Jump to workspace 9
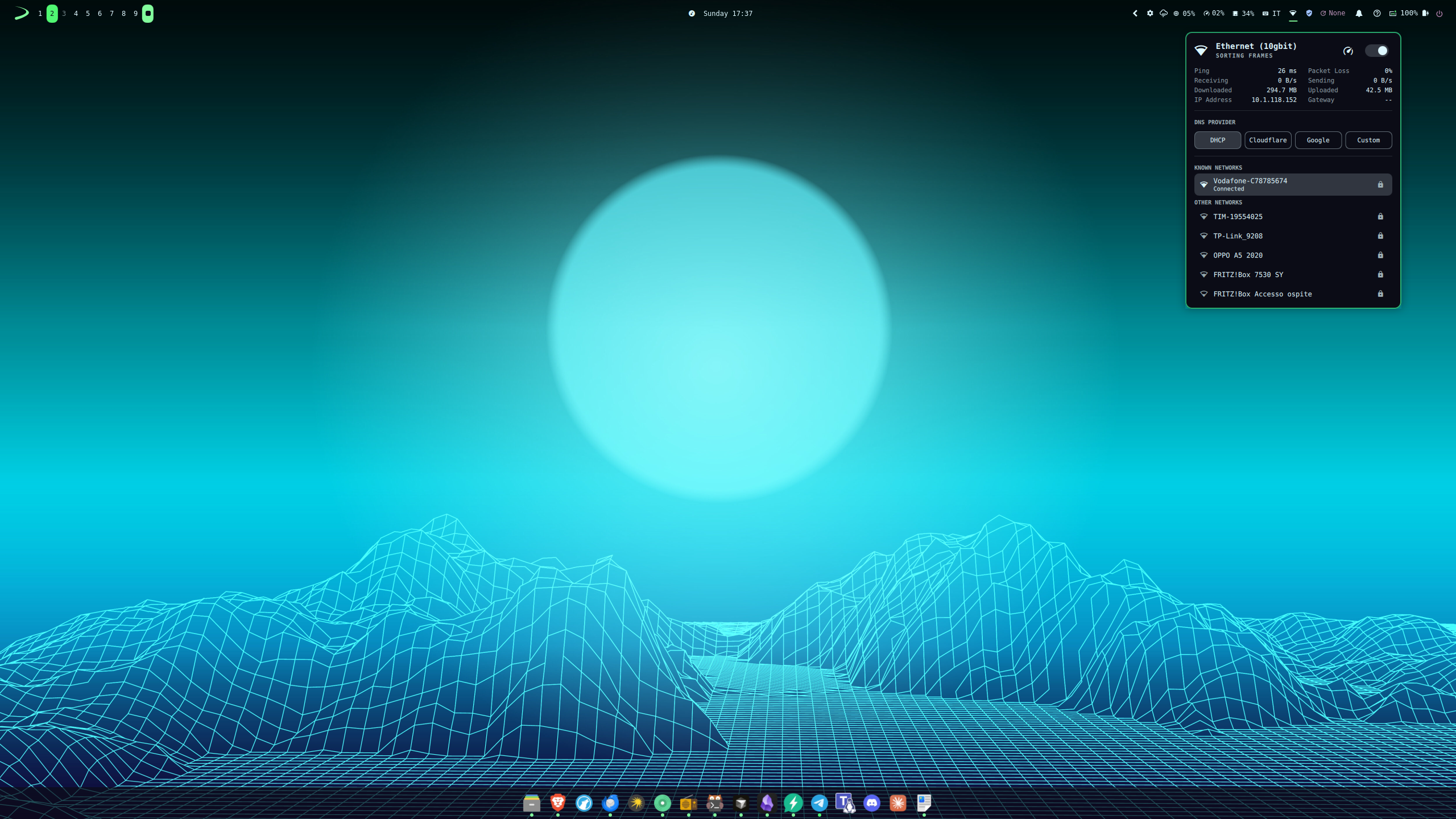 tap(135, 13)
